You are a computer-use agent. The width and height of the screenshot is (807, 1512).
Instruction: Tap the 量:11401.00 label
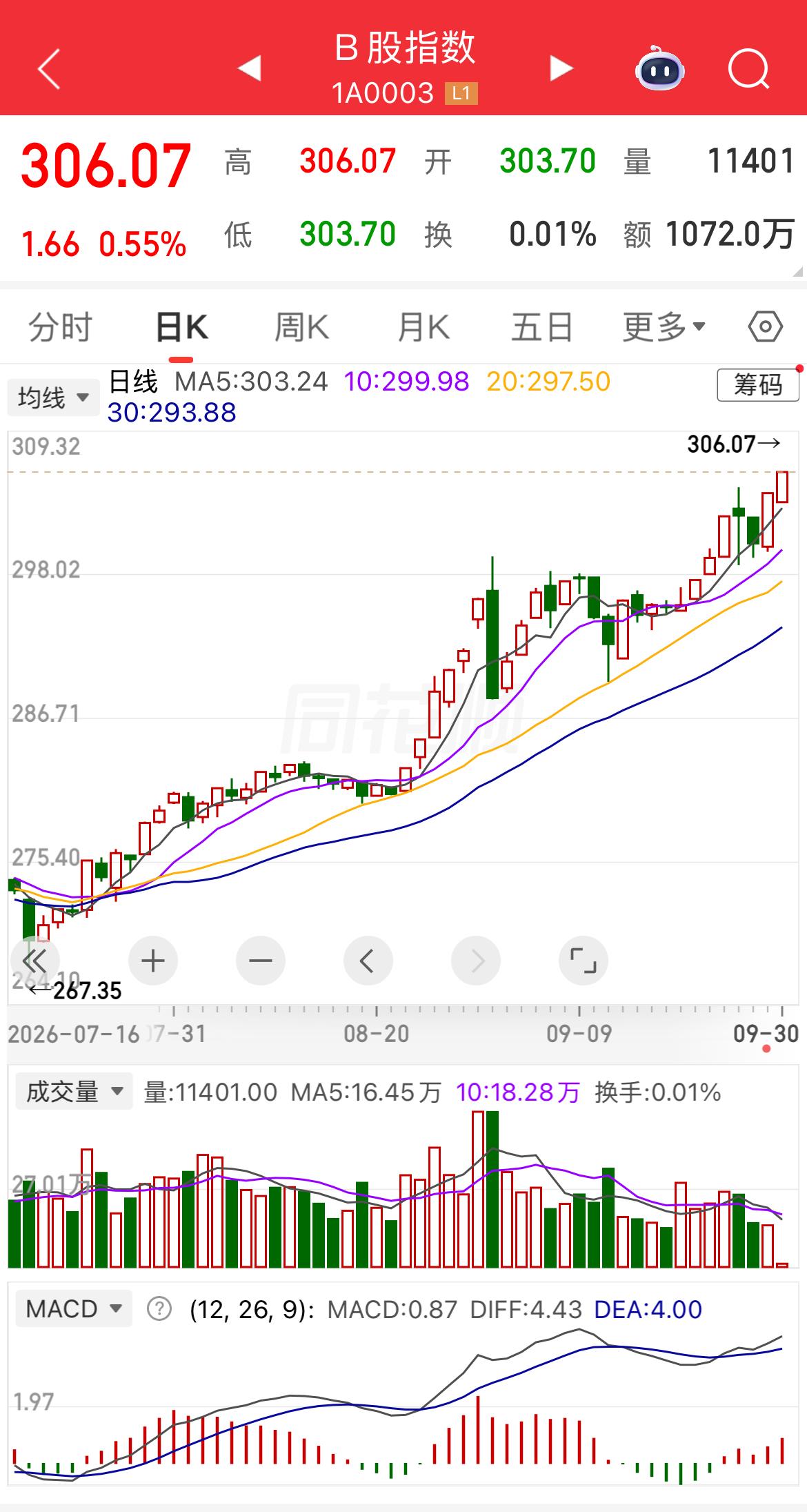[x=210, y=1092]
